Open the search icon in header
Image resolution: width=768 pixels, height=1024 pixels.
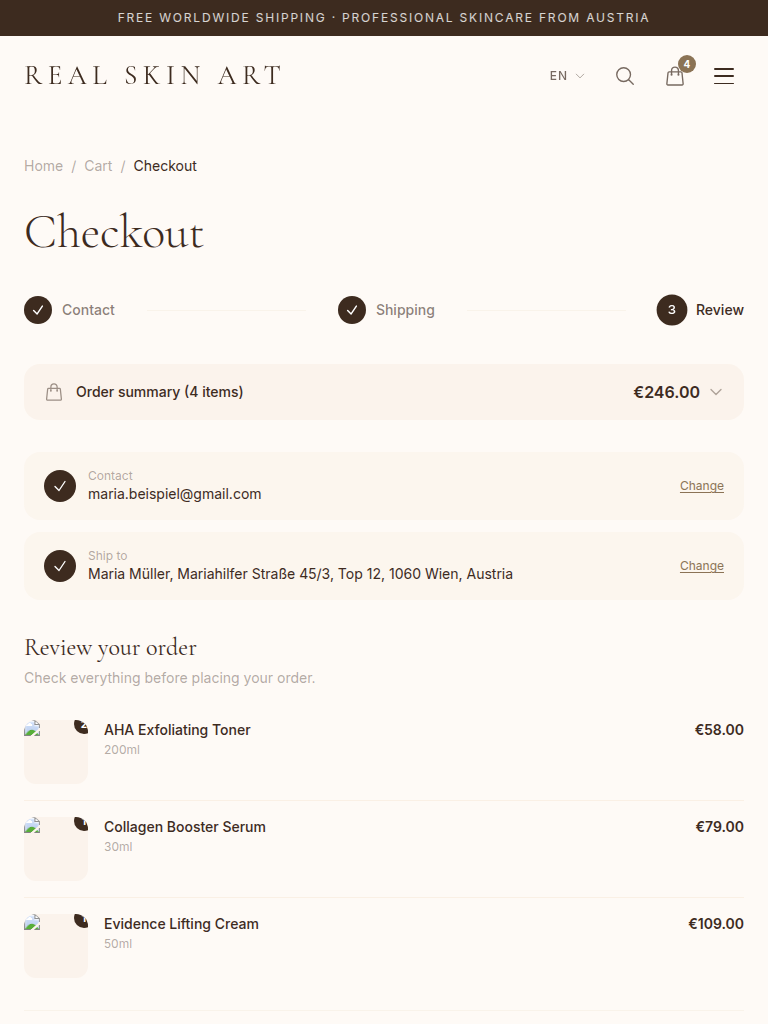pyautogui.click(x=625, y=76)
